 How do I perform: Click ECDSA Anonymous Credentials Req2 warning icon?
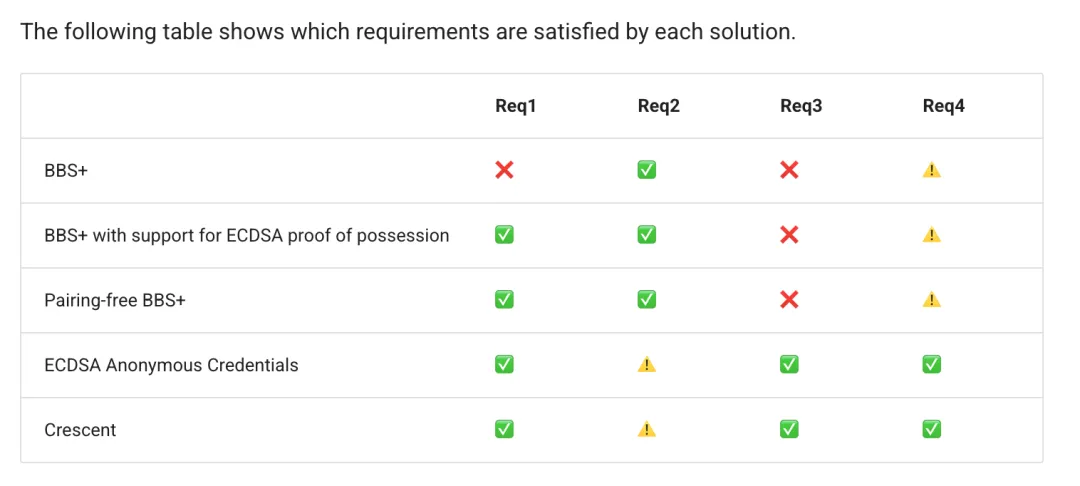coord(647,364)
